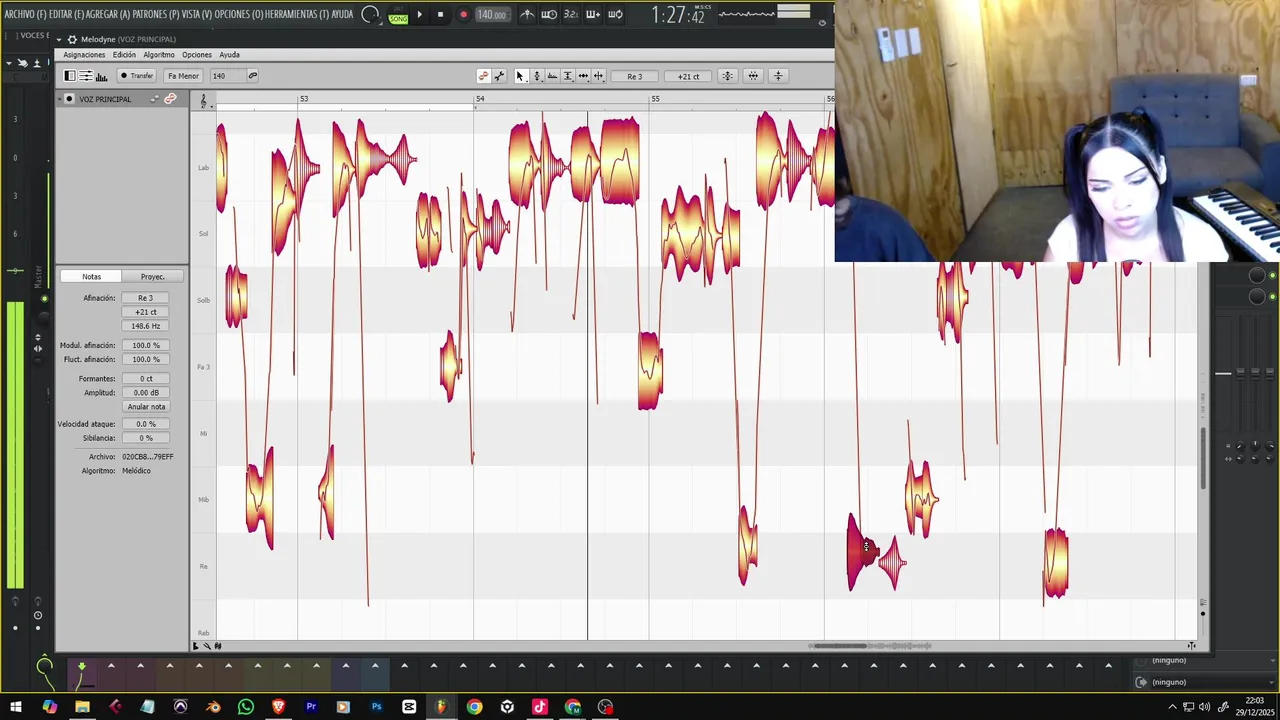Click the toolbar pitch deviation +21 ct field
This screenshot has width=1280, height=720.
click(689, 76)
